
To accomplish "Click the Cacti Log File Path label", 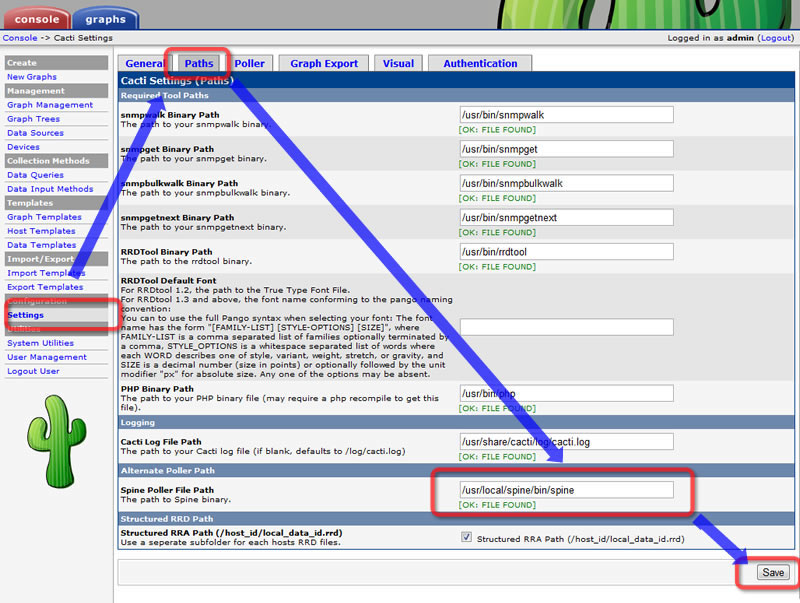I will coord(161,442).
